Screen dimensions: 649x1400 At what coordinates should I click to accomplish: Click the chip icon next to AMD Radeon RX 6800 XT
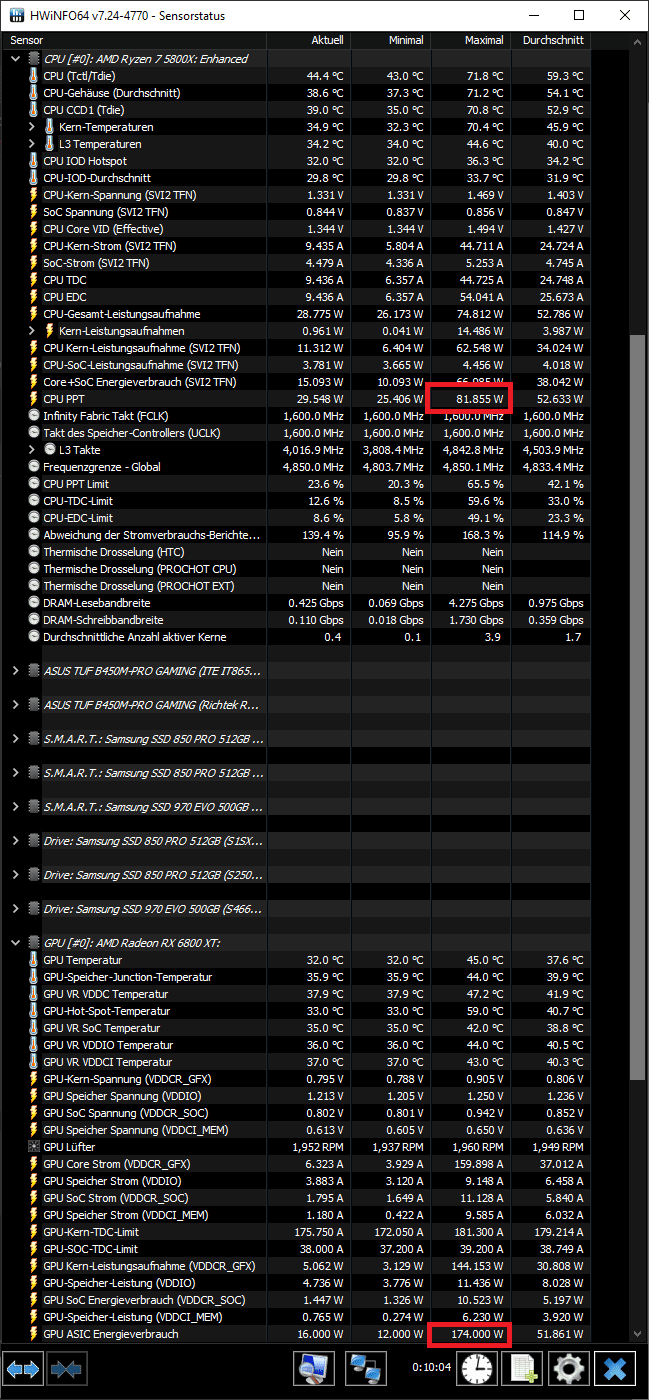tap(34, 943)
